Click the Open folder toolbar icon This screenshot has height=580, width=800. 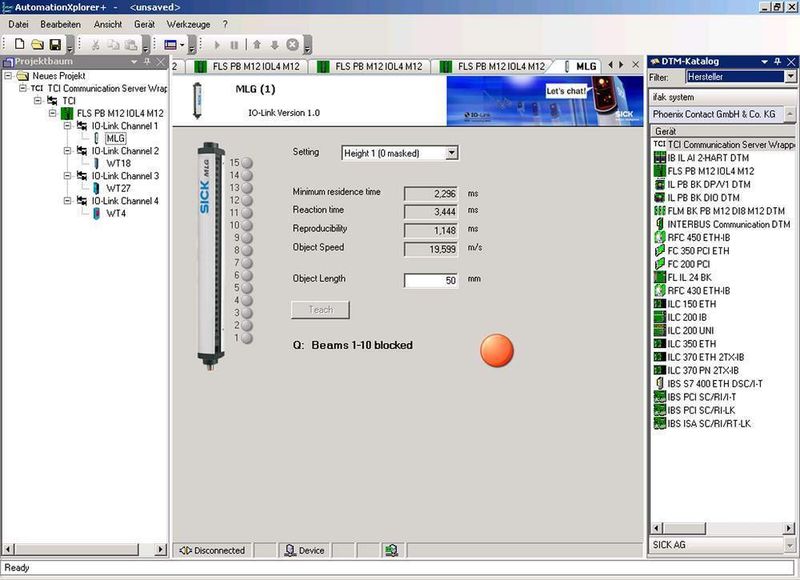[37, 44]
